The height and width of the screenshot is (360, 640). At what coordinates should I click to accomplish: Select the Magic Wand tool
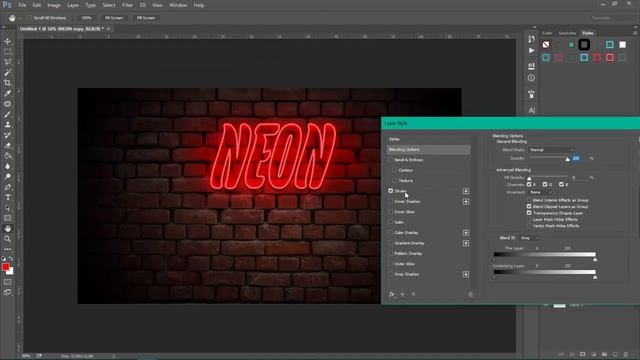point(8,72)
